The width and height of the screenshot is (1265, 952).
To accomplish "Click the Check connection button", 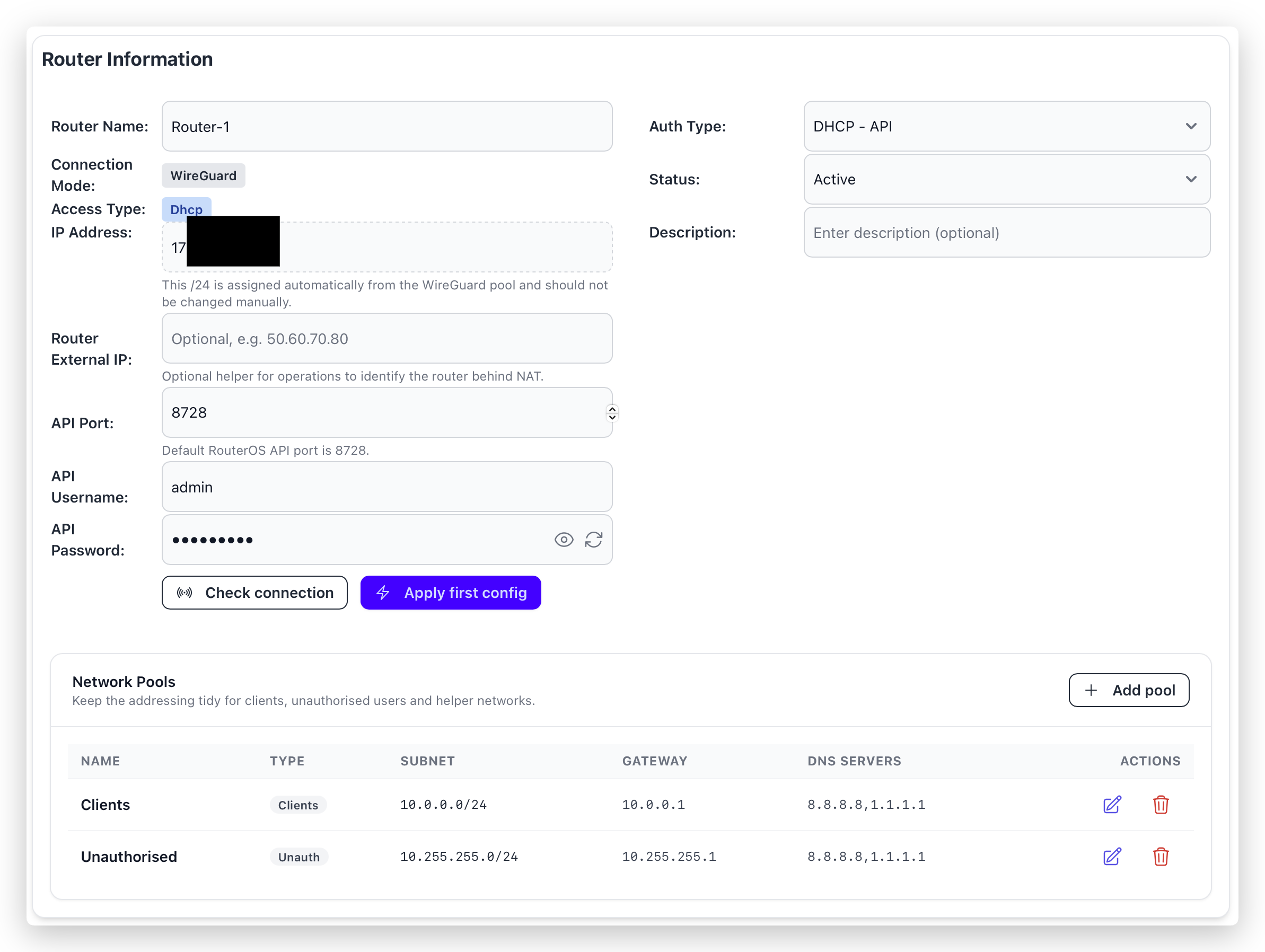I will click(x=254, y=593).
